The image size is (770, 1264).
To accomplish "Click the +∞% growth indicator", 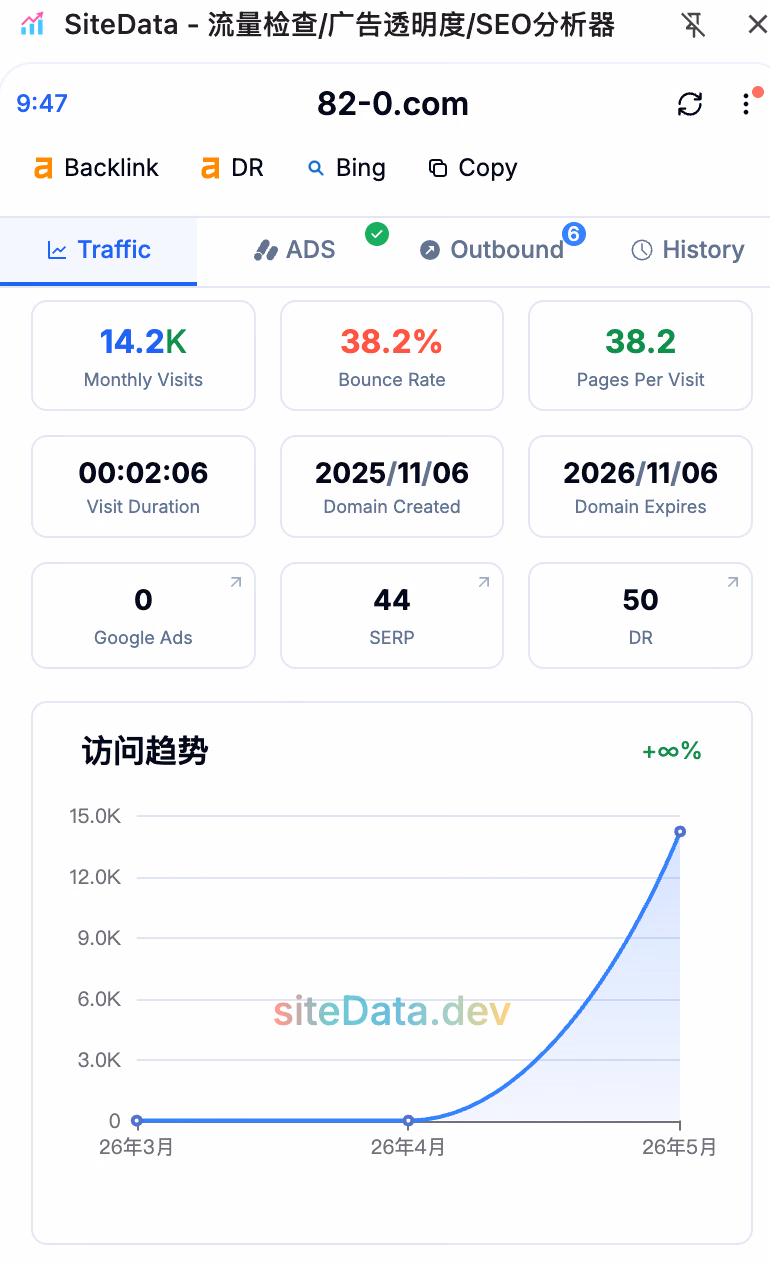I will [x=672, y=751].
